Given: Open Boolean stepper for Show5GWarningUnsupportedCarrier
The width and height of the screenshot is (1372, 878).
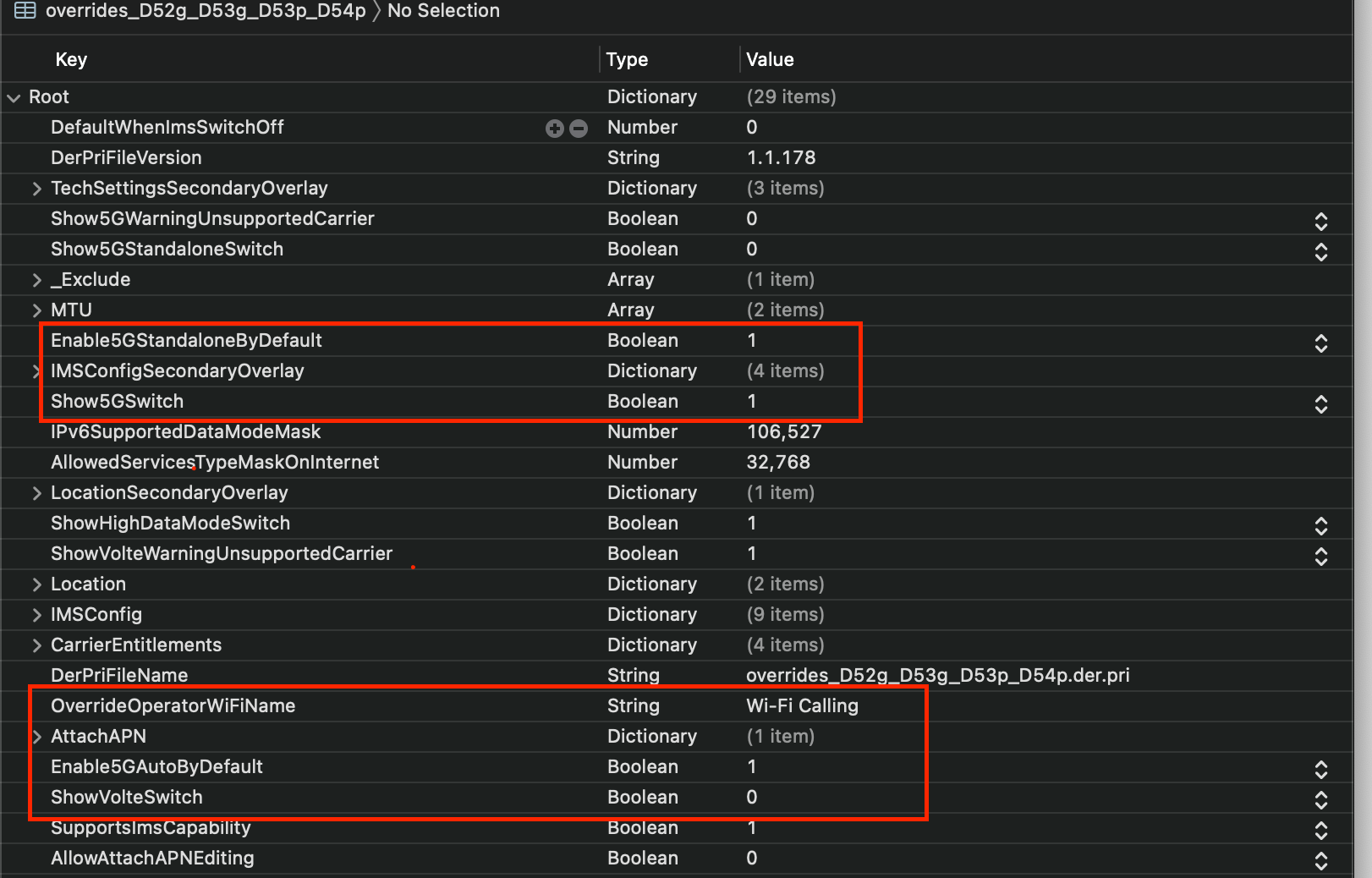Looking at the screenshot, I should tap(1320, 221).
